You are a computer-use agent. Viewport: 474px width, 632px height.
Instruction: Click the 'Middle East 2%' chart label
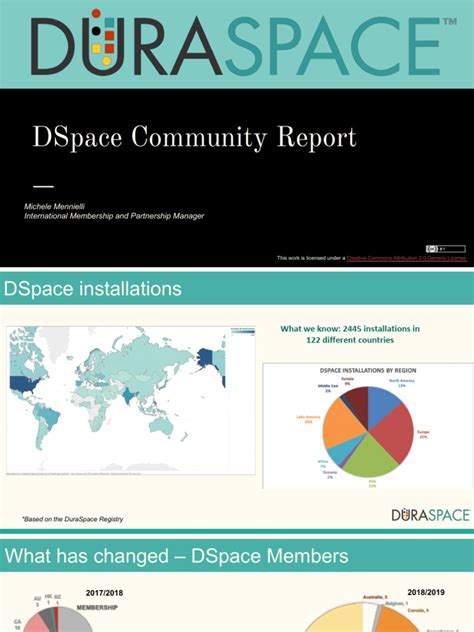click(x=328, y=388)
